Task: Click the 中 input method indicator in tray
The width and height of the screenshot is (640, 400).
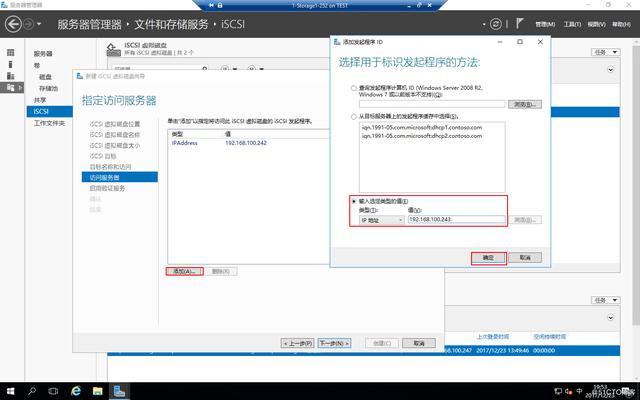Action: click(x=579, y=391)
